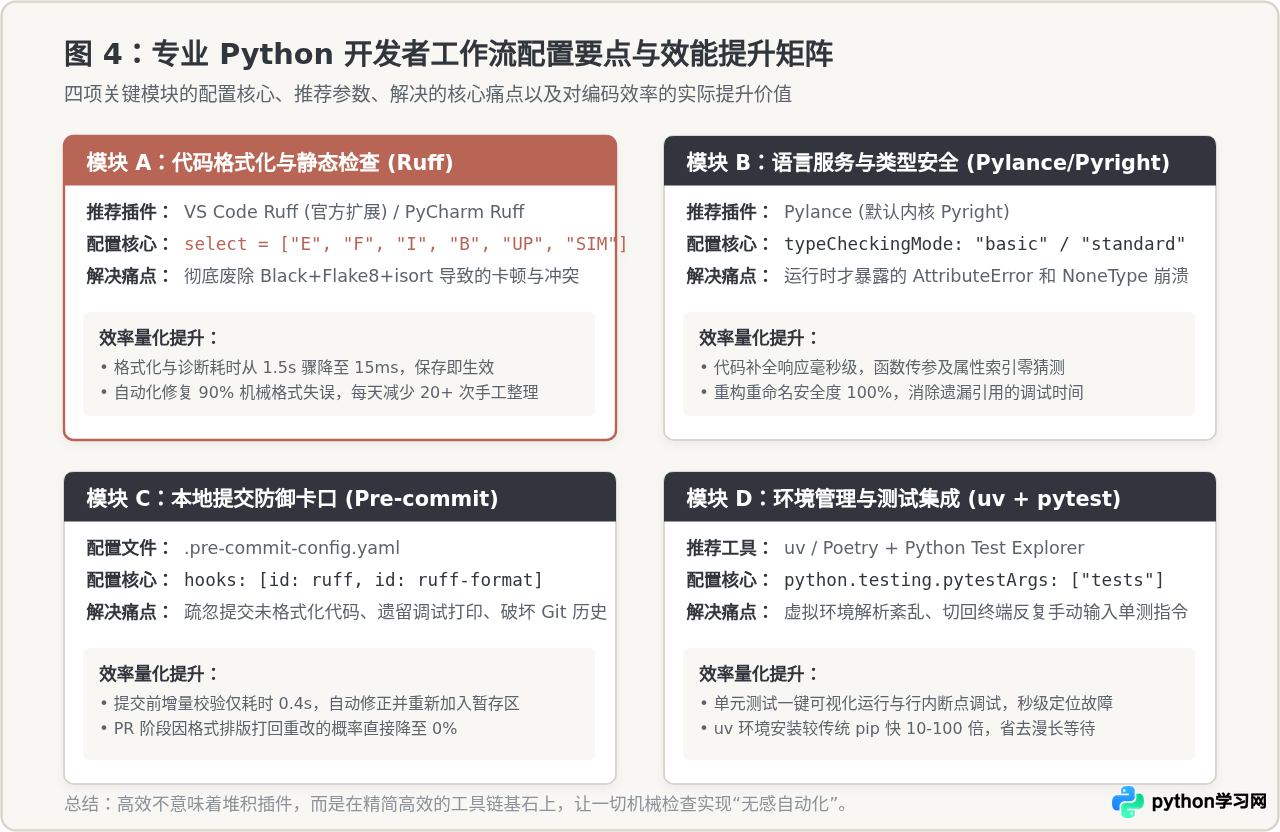The height and width of the screenshot is (832, 1280).
Task: Click "虚拟环境解析紊乱、切回终端反复手动输入单测指令"
Action: (x=986, y=612)
